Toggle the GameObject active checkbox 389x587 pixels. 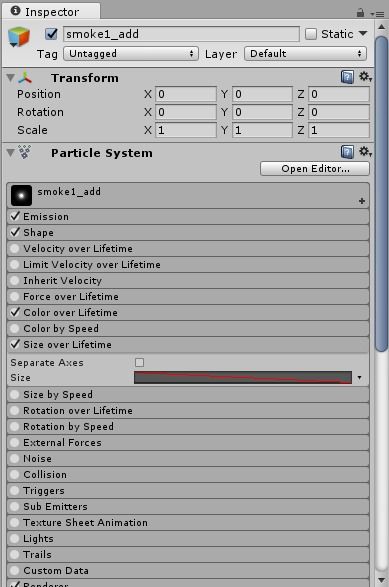click(x=51, y=34)
